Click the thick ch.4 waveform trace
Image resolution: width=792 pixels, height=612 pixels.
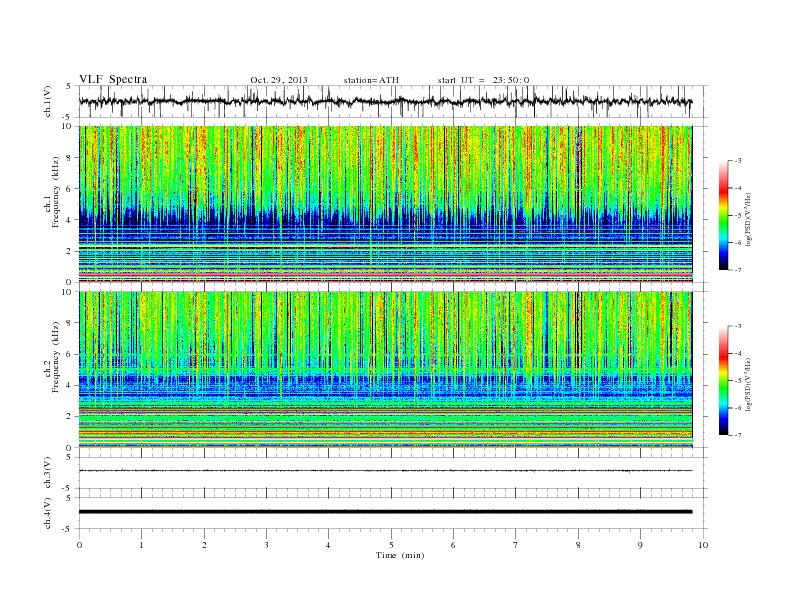click(385, 512)
